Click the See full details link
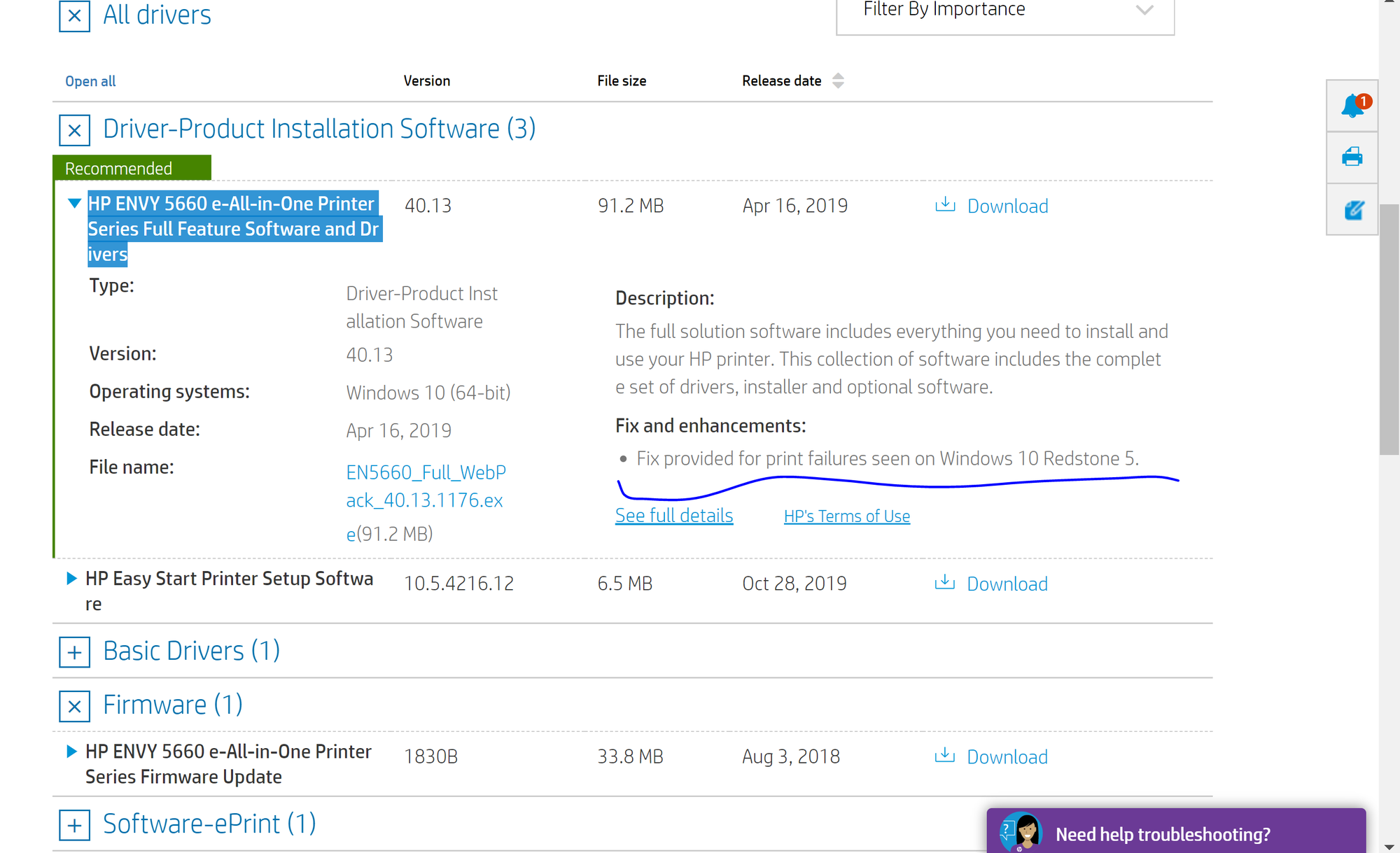1400x853 pixels. pos(673,515)
